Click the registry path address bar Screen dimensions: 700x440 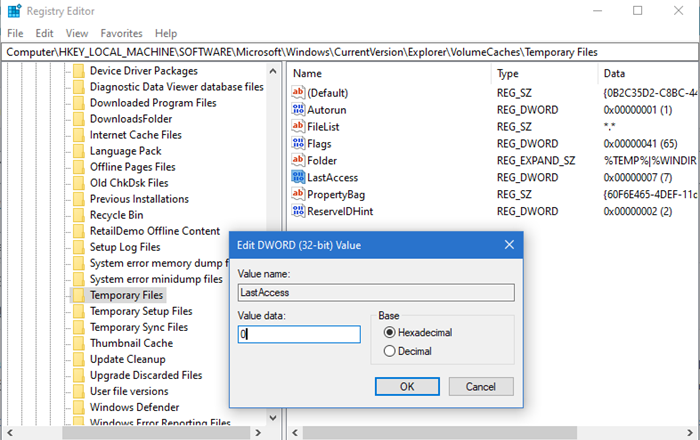coord(350,52)
